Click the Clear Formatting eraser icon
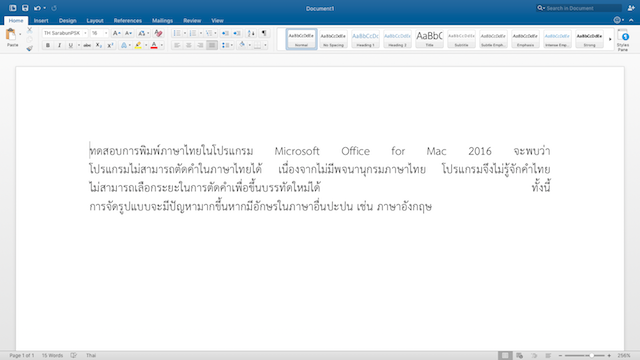Viewport: 640px width, 360px height. (158, 33)
